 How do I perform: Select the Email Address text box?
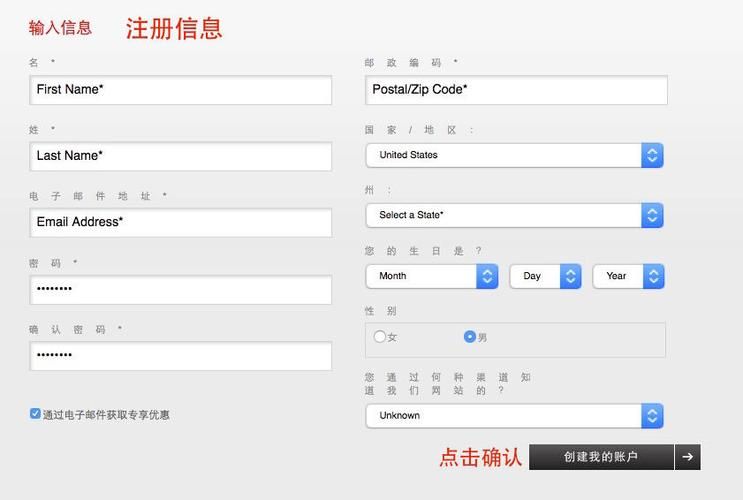[180, 222]
